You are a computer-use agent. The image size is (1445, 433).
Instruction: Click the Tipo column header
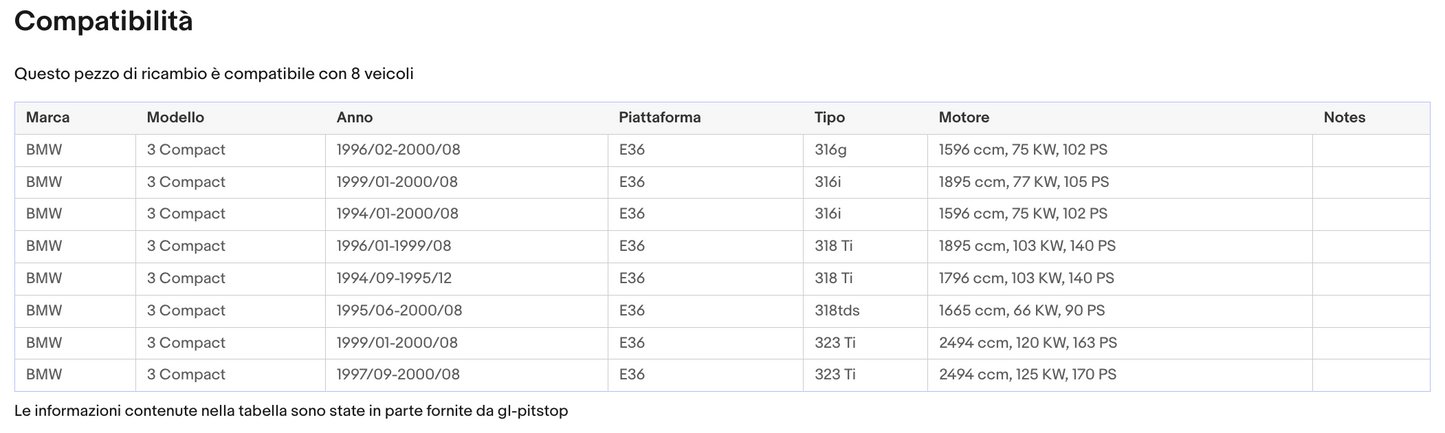(830, 118)
